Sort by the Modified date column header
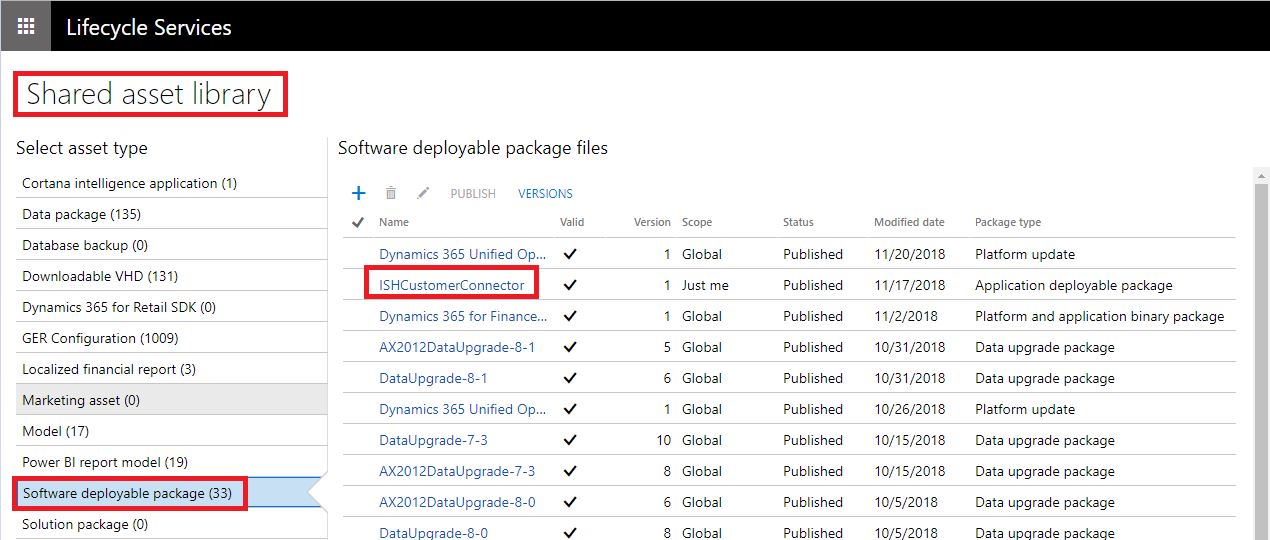 (909, 222)
